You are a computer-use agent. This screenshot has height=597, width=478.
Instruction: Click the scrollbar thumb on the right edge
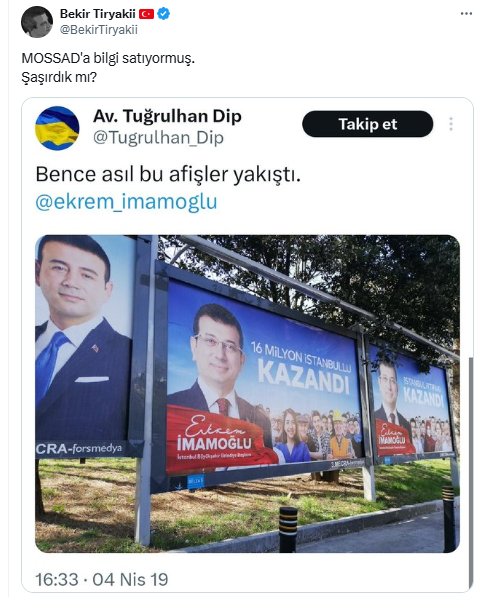tap(471, 473)
